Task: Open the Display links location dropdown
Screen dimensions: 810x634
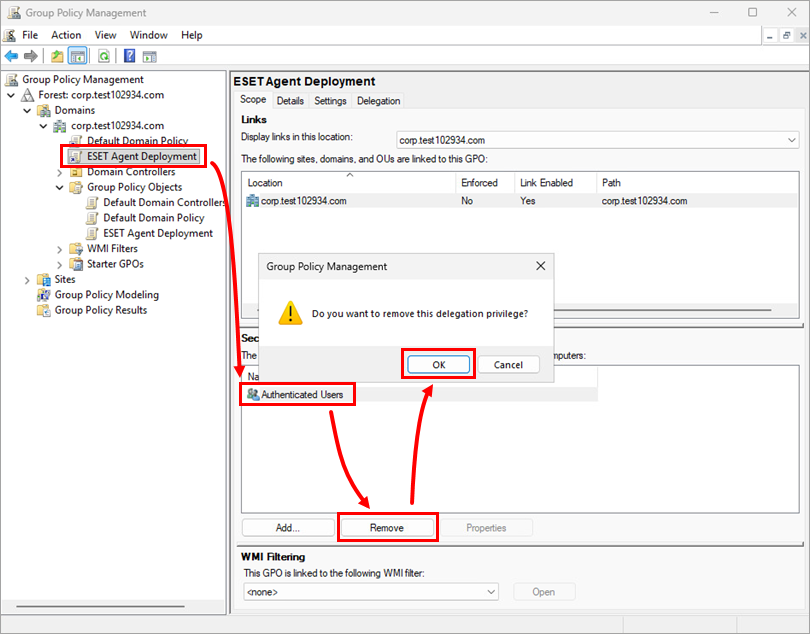Action: point(791,141)
